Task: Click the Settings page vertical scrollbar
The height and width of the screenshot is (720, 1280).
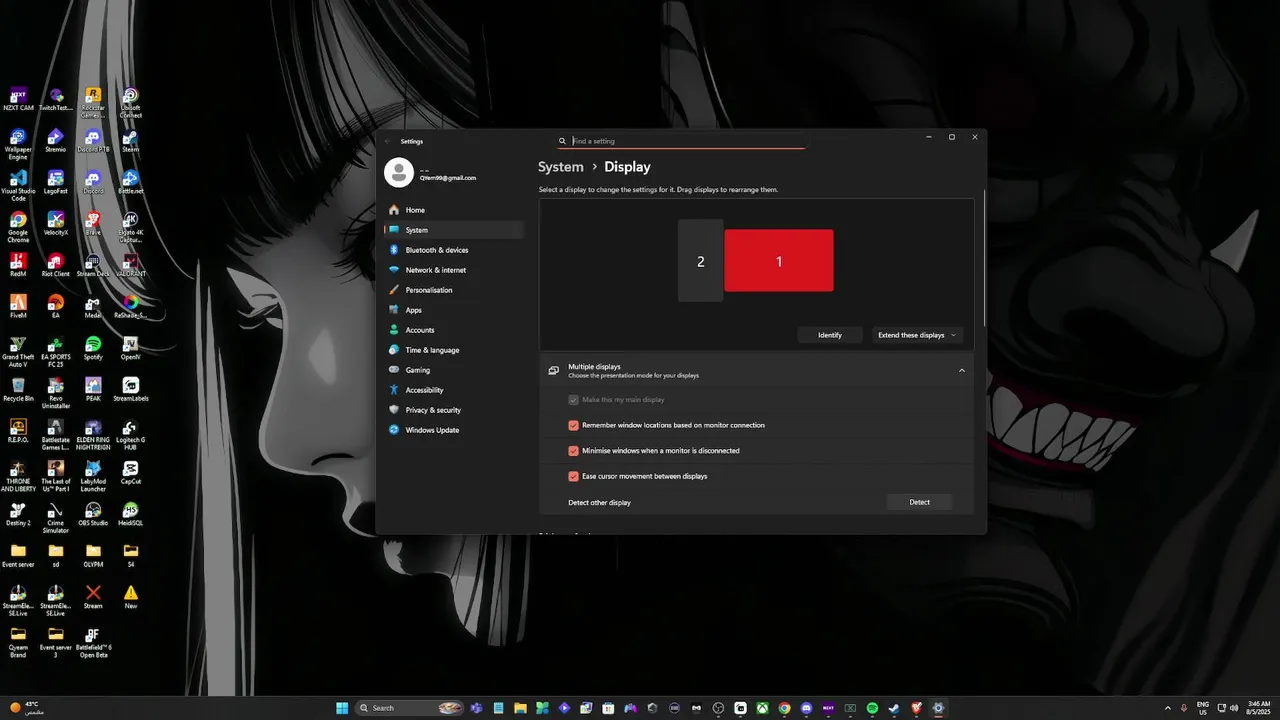Action: tap(984, 258)
